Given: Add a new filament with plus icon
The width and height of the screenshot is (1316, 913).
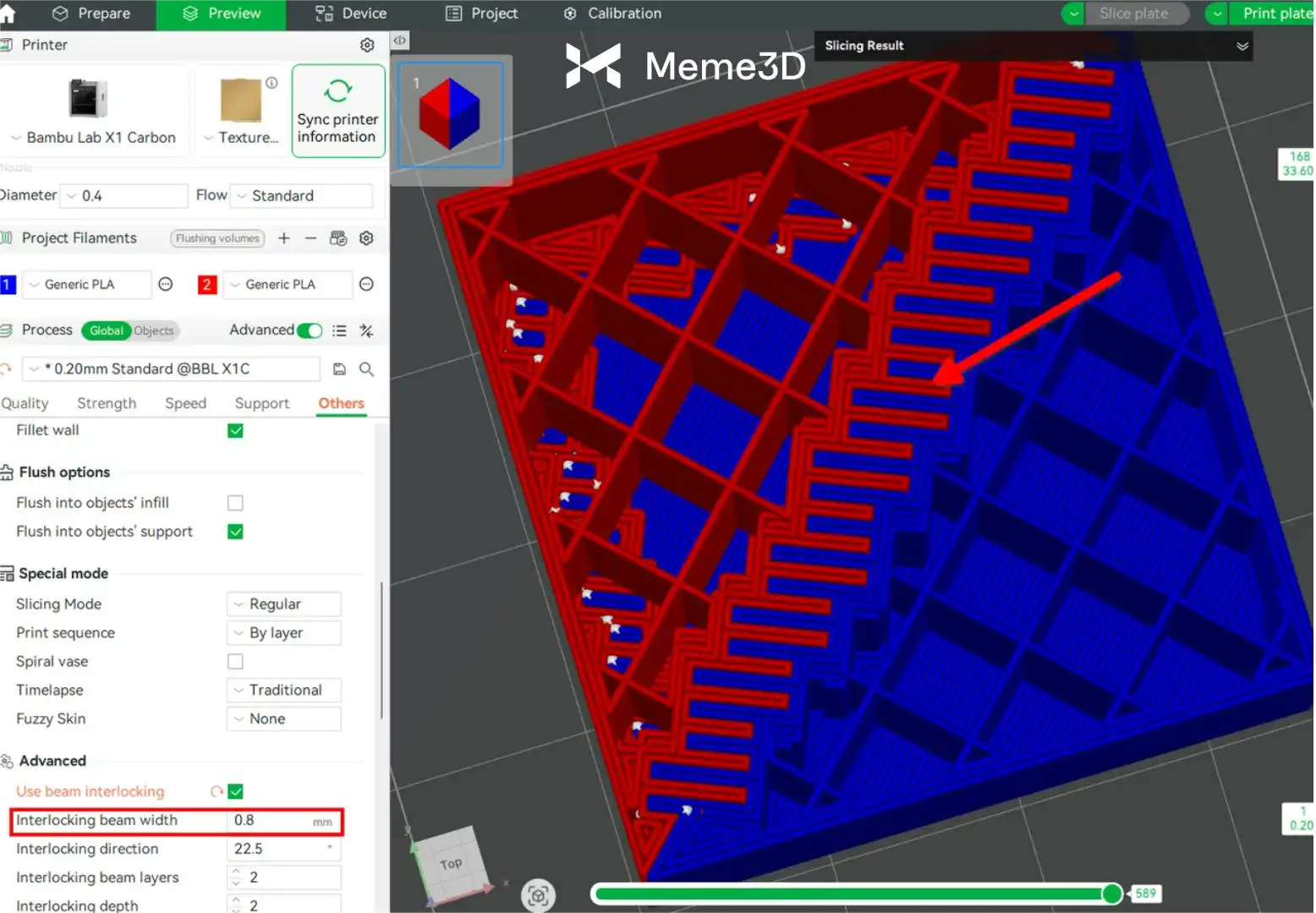Looking at the screenshot, I should click(x=284, y=238).
